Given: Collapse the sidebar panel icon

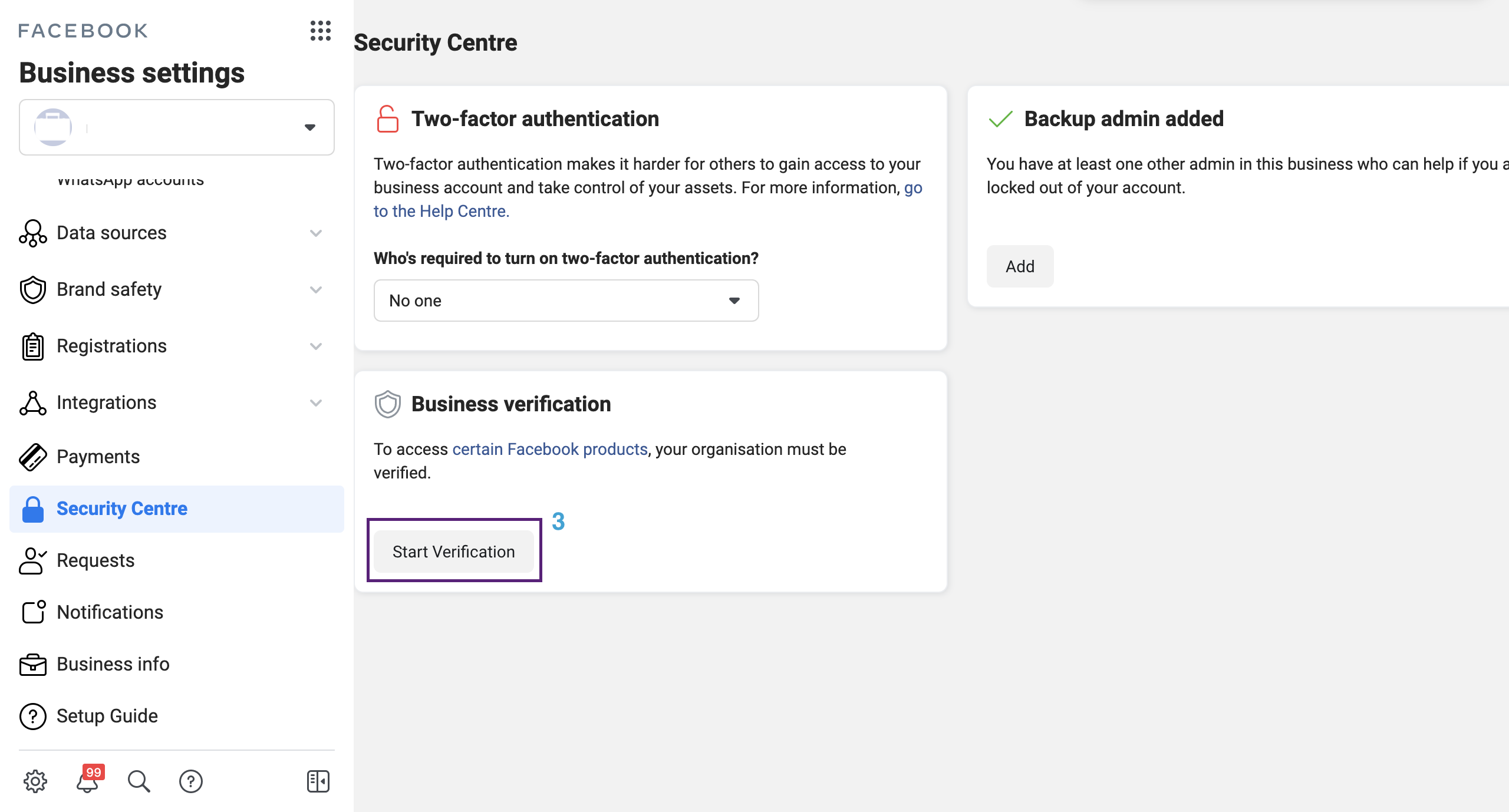Looking at the screenshot, I should (x=318, y=781).
